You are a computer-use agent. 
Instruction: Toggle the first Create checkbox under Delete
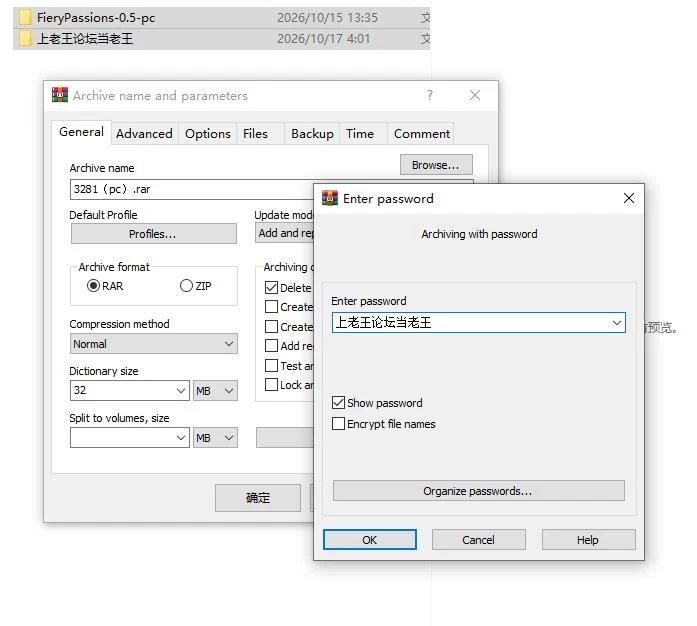coord(271,307)
